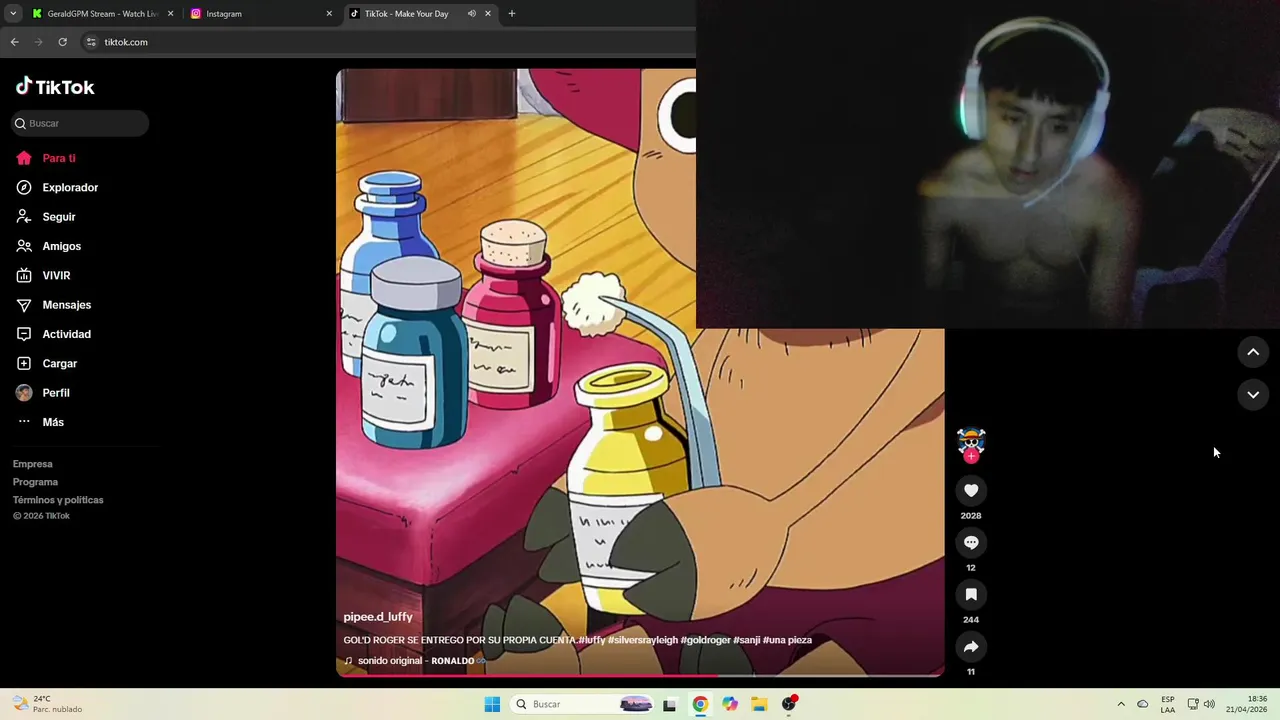Open the comments on the video

(971, 542)
